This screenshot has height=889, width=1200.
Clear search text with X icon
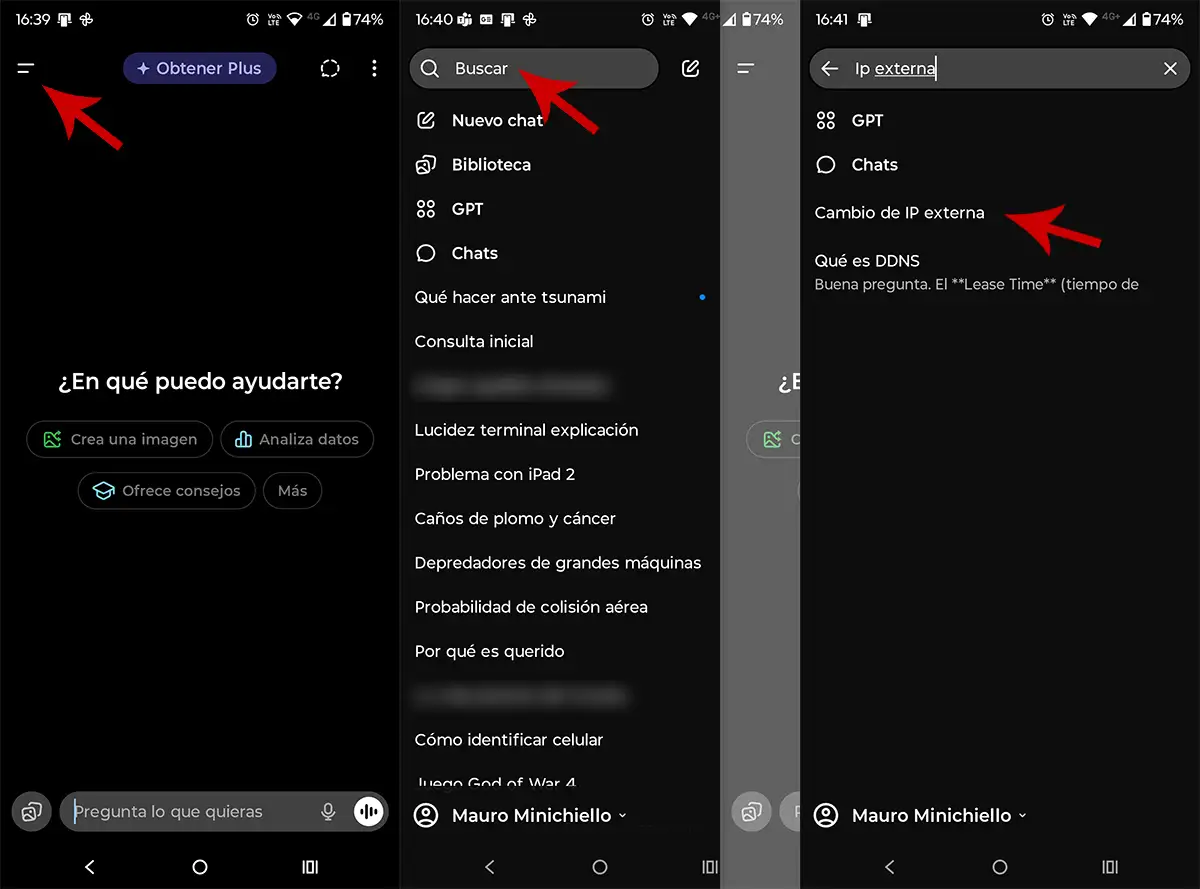[1170, 69]
